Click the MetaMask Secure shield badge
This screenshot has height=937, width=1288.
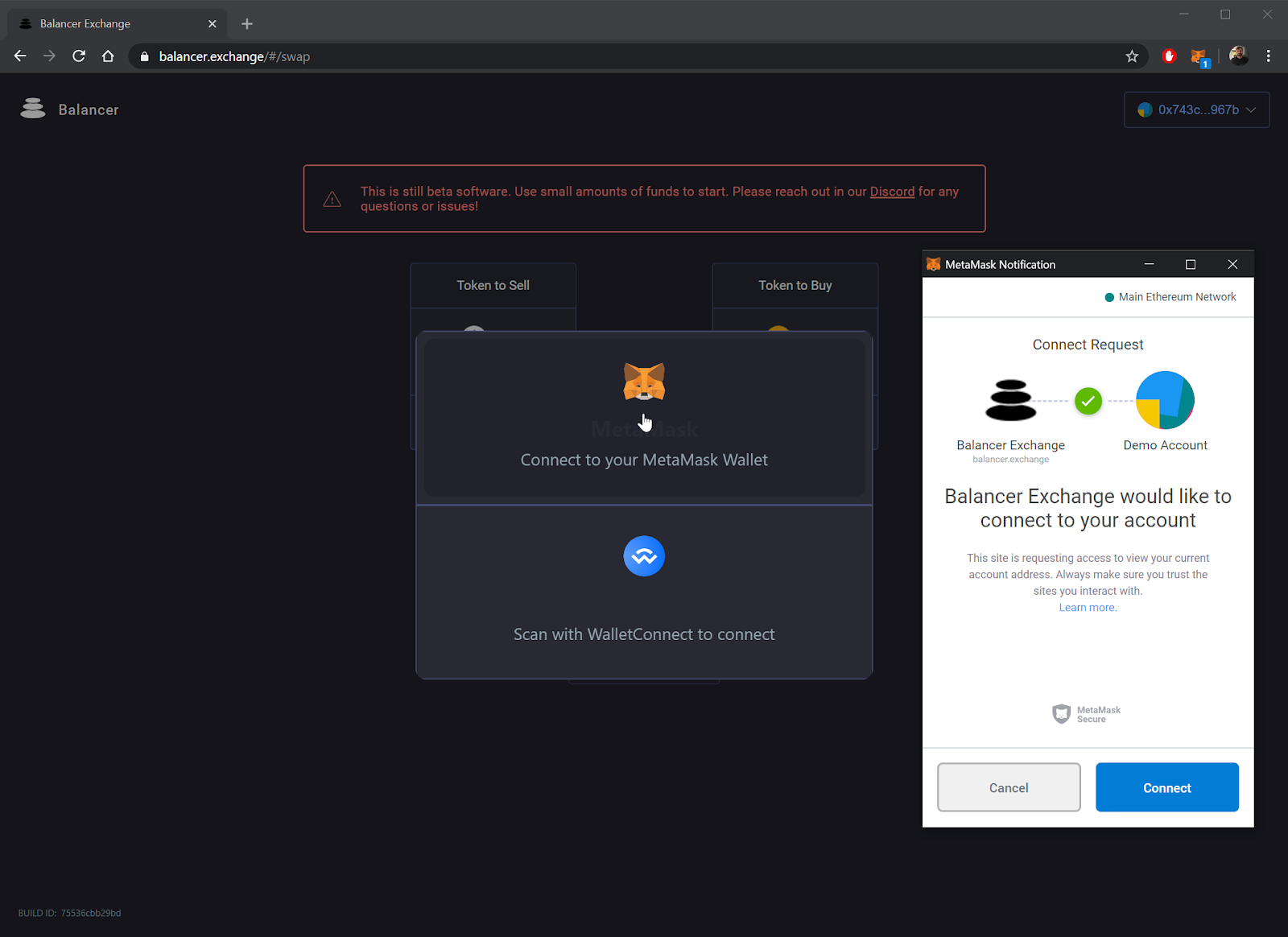(1087, 714)
